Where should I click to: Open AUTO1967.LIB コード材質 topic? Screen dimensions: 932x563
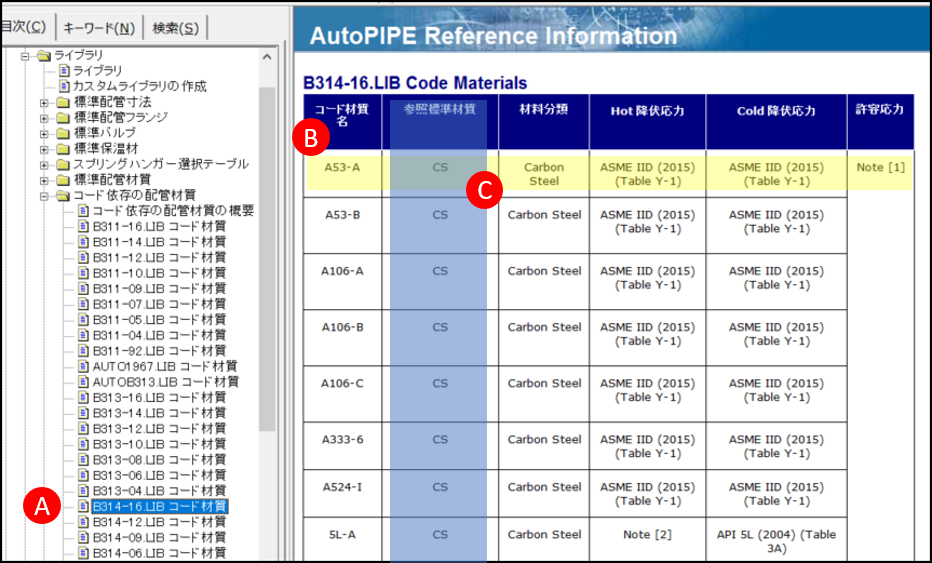pyautogui.click(x=165, y=366)
